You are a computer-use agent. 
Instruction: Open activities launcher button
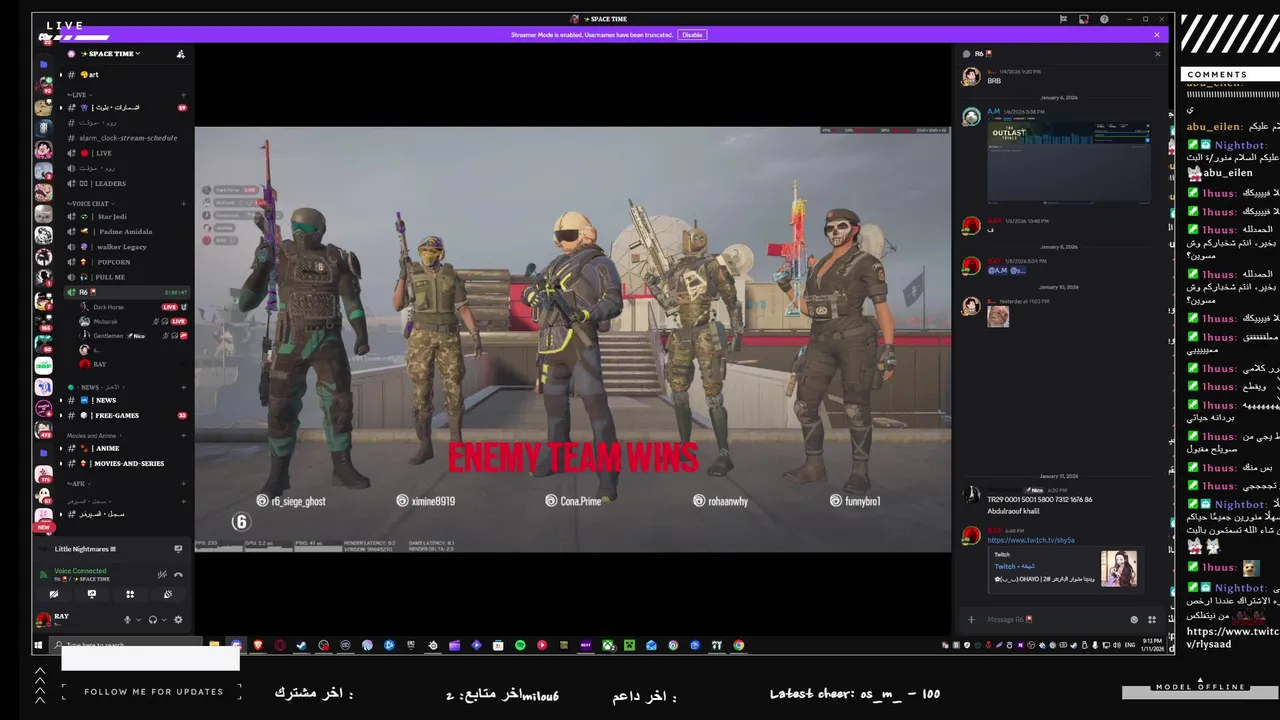130,594
